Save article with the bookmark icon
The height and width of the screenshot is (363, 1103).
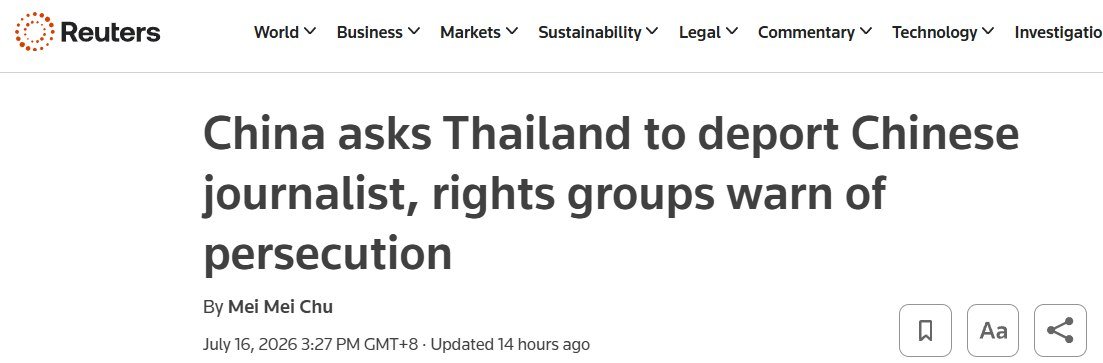tap(925, 331)
